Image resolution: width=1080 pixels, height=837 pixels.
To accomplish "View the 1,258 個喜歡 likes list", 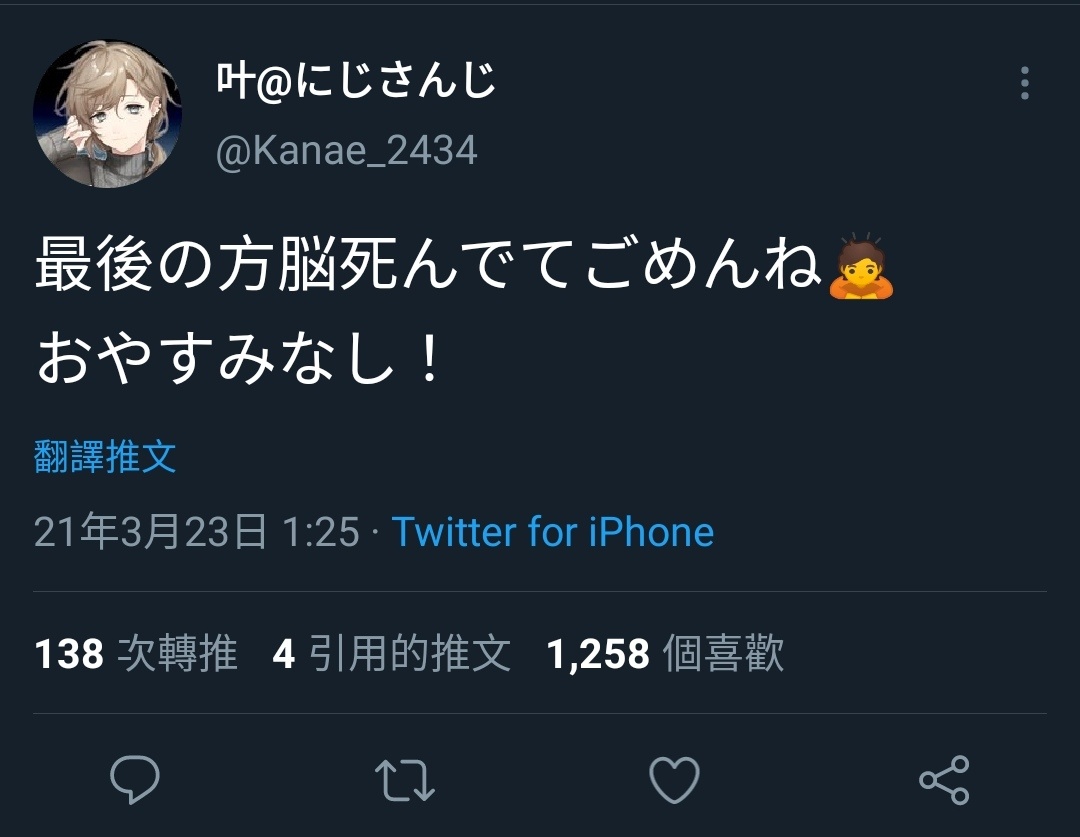I will click(x=665, y=652).
